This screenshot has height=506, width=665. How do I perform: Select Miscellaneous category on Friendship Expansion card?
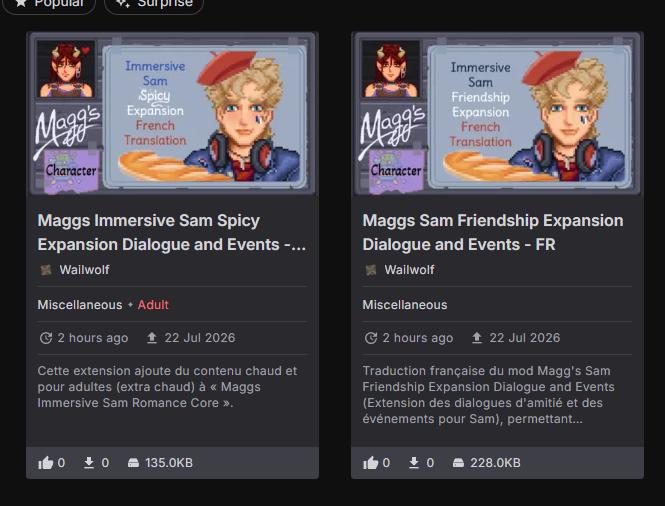405,305
